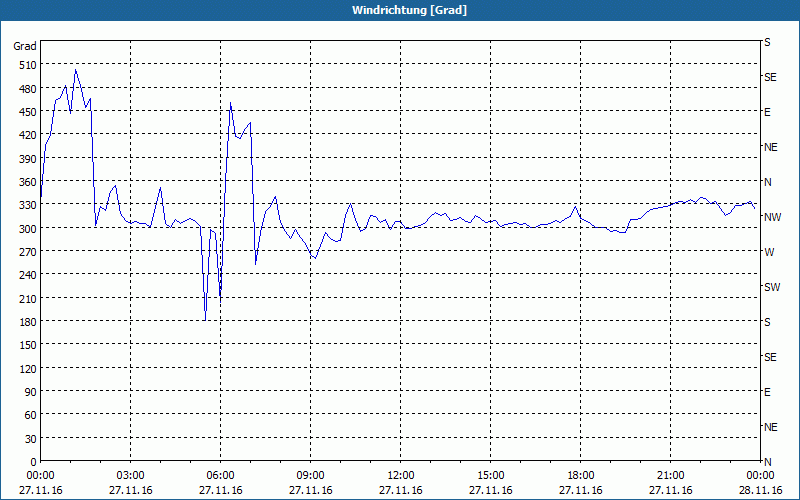Click the 27.11.16 date under 21:00

[x=670, y=490]
